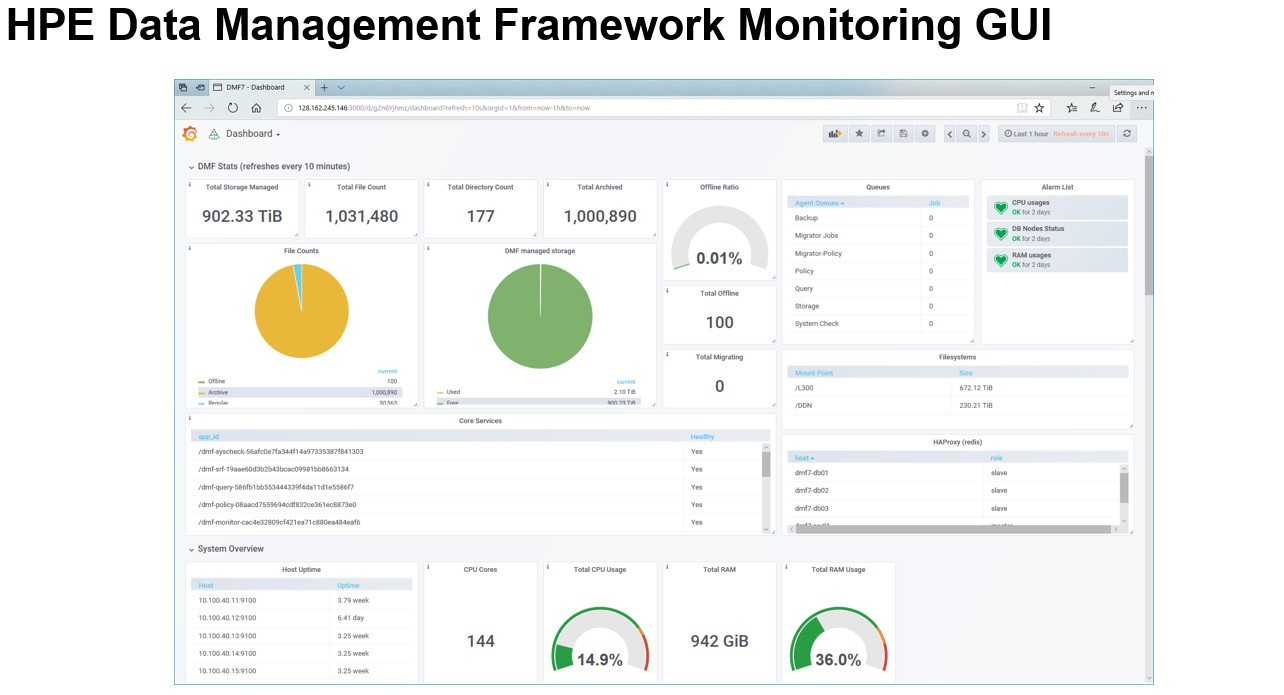Open browser Settings and more menu
Image resolution: width=1284 pixels, height=695 pixels.
coord(1142,108)
